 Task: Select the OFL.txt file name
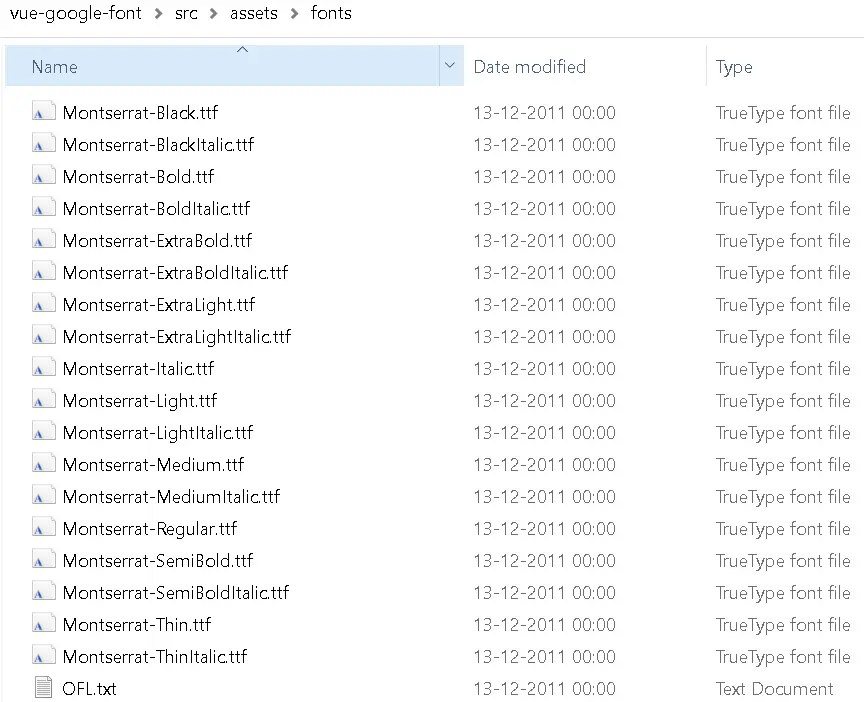pyautogui.click(x=89, y=688)
